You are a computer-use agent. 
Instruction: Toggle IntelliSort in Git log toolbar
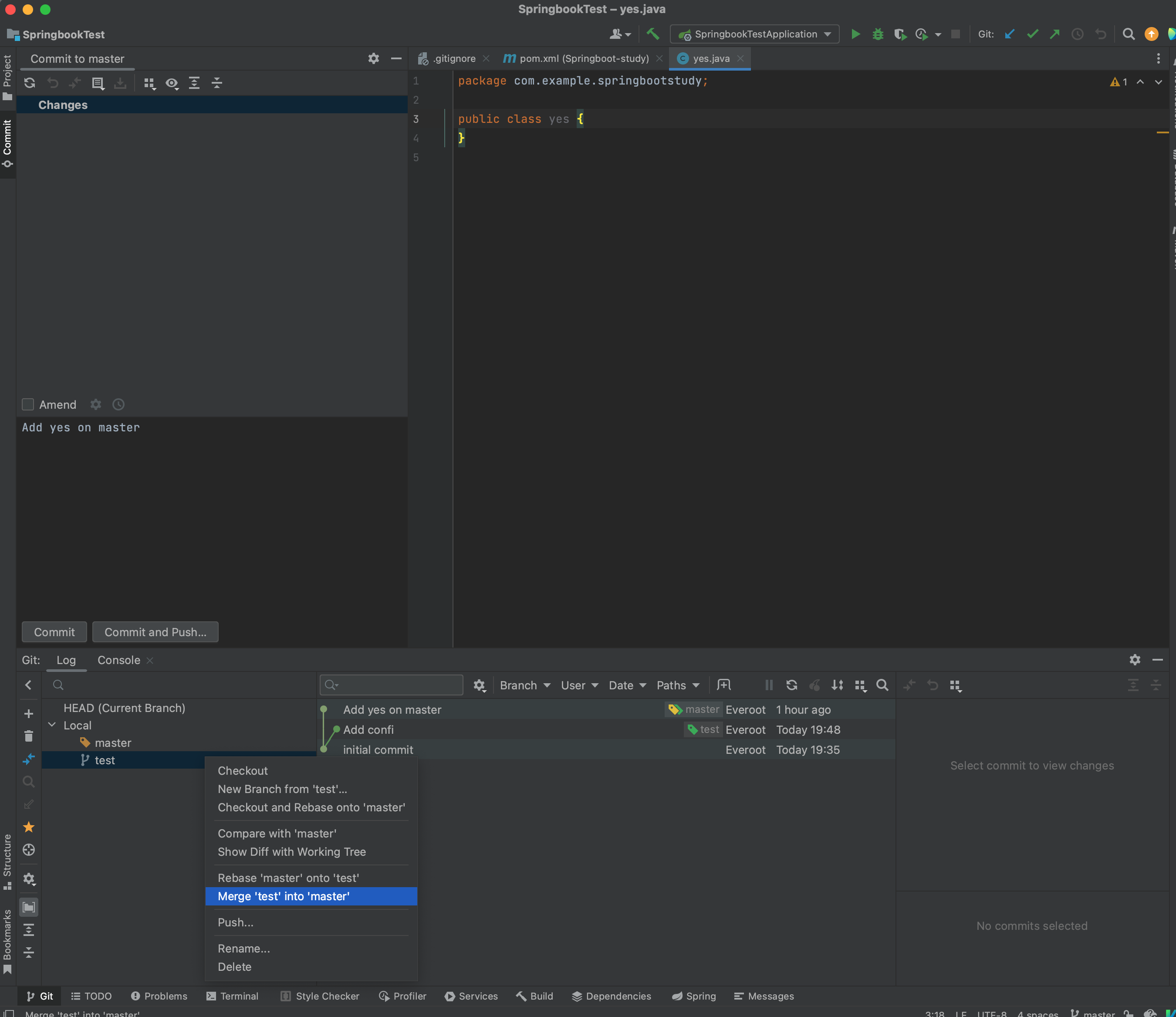tap(837, 685)
